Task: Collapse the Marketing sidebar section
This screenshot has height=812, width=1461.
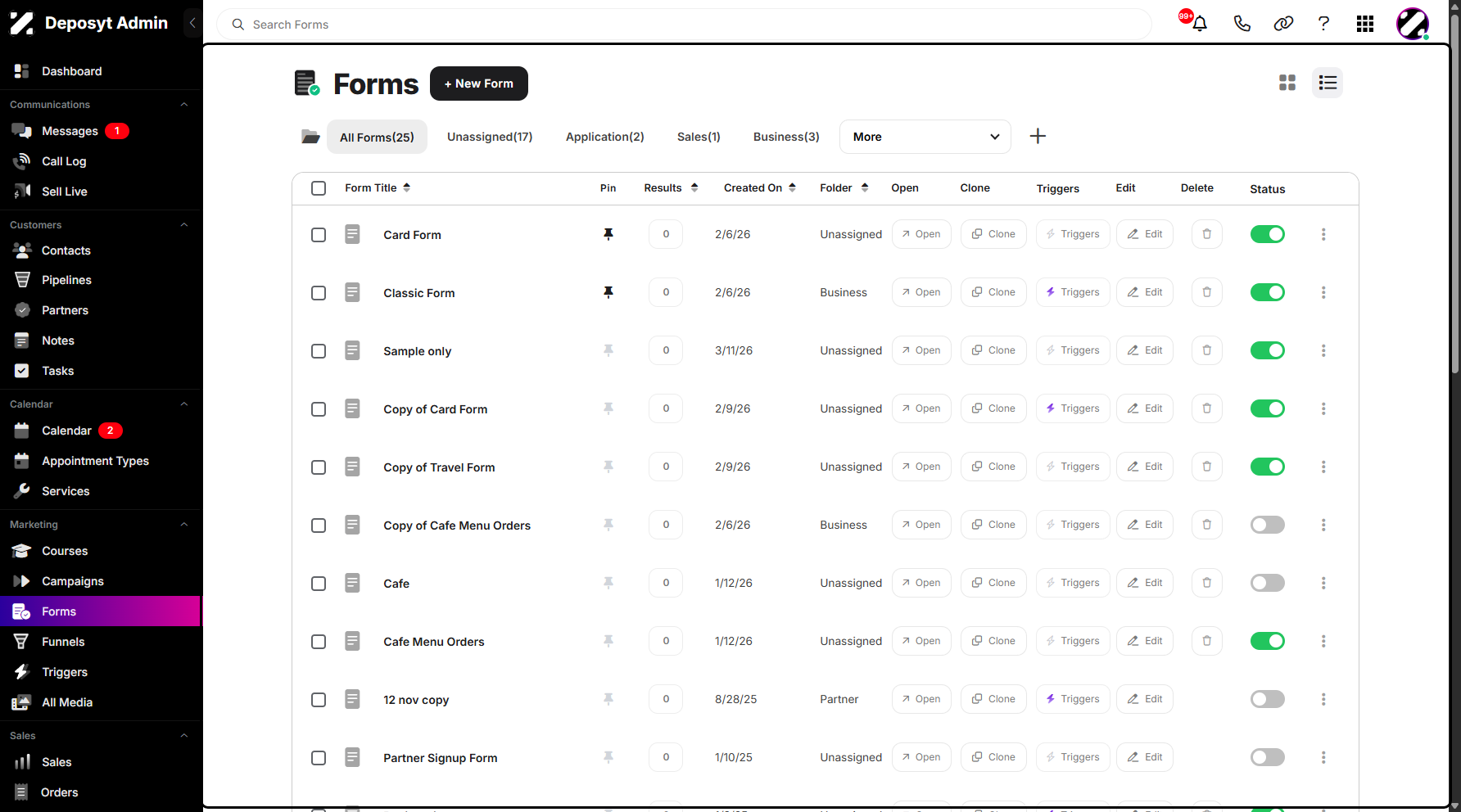Action: click(x=184, y=525)
